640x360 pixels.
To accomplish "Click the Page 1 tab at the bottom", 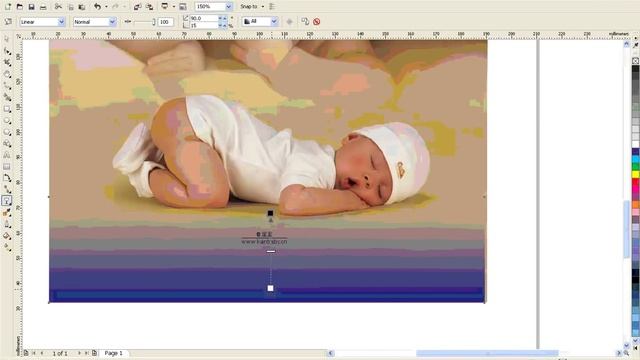I will pos(113,353).
